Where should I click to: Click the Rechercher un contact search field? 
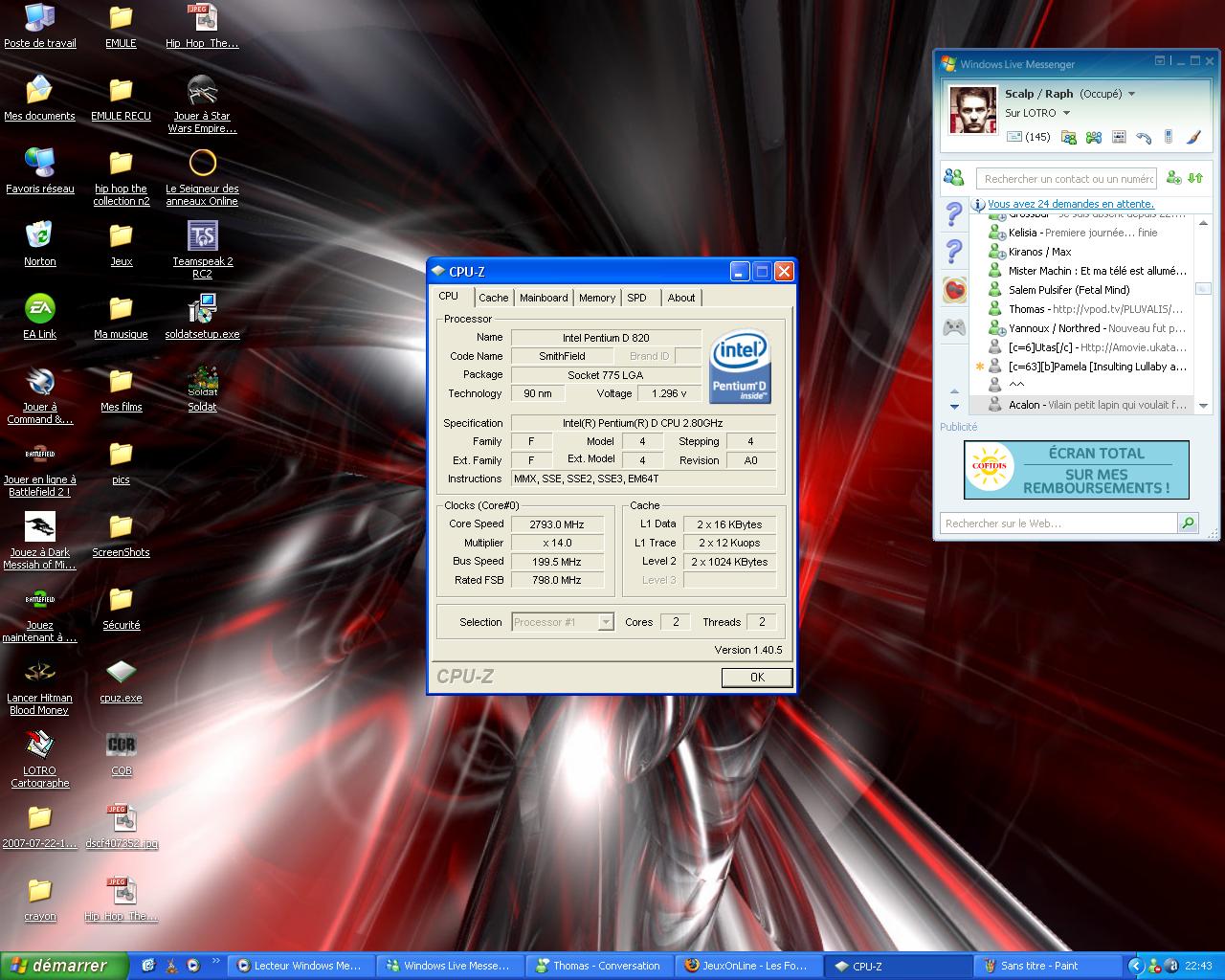coord(1066,179)
